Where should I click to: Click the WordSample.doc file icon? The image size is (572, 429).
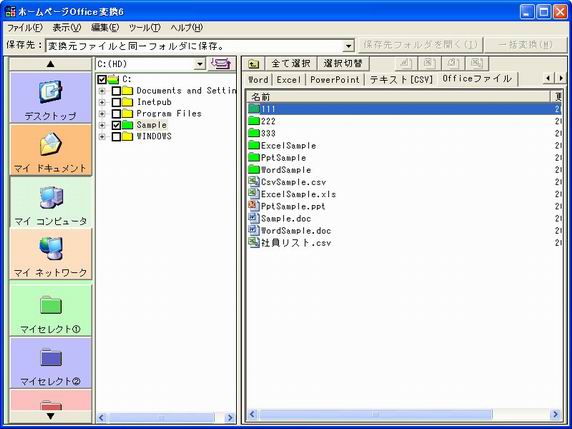pyautogui.click(x=254, y=230)
